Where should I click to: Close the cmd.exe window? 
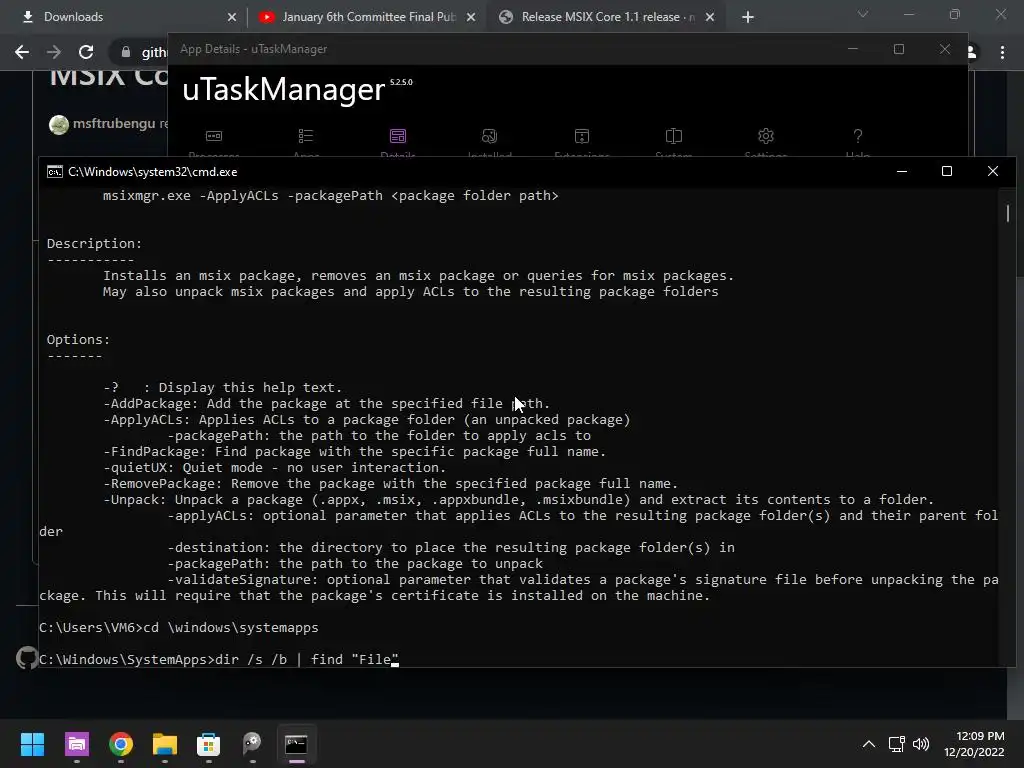[x=993, y=171]
